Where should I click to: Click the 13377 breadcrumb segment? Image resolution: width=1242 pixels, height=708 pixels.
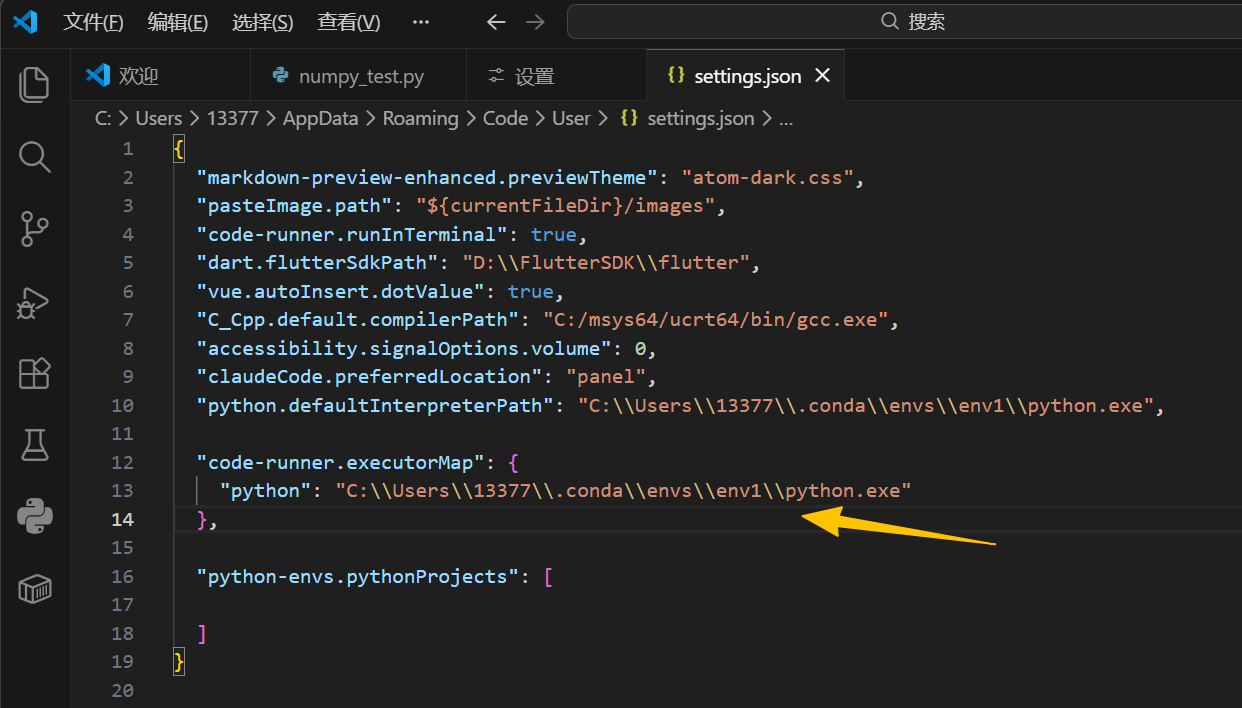click(x=233, y=118)
